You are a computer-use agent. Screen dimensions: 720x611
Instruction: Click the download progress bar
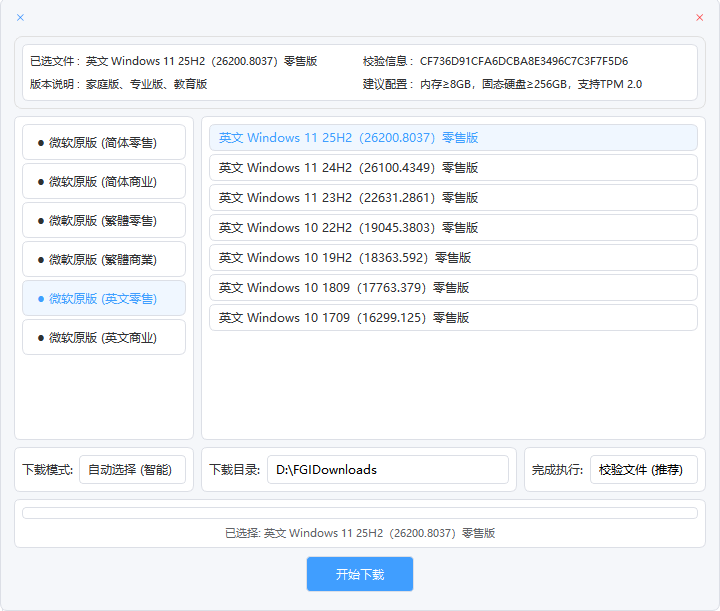pos(360,513)
